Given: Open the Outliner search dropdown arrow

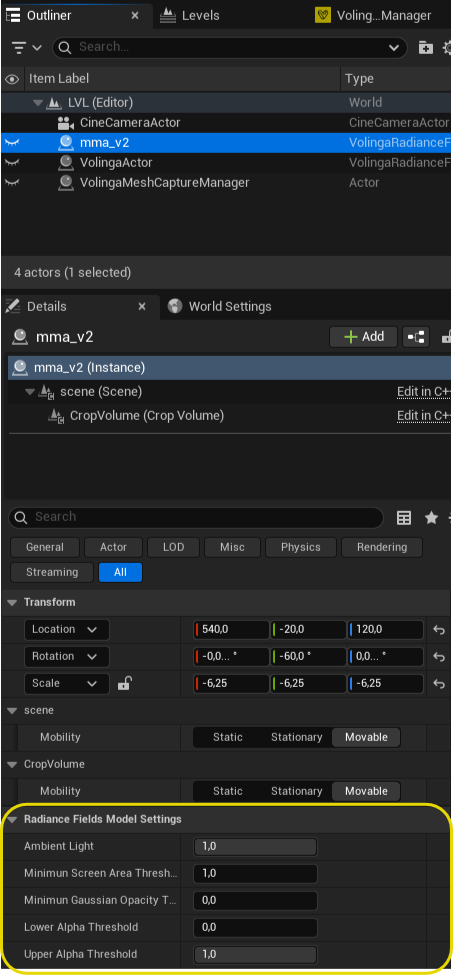Looking at the screenshot, I should point(394,48).
